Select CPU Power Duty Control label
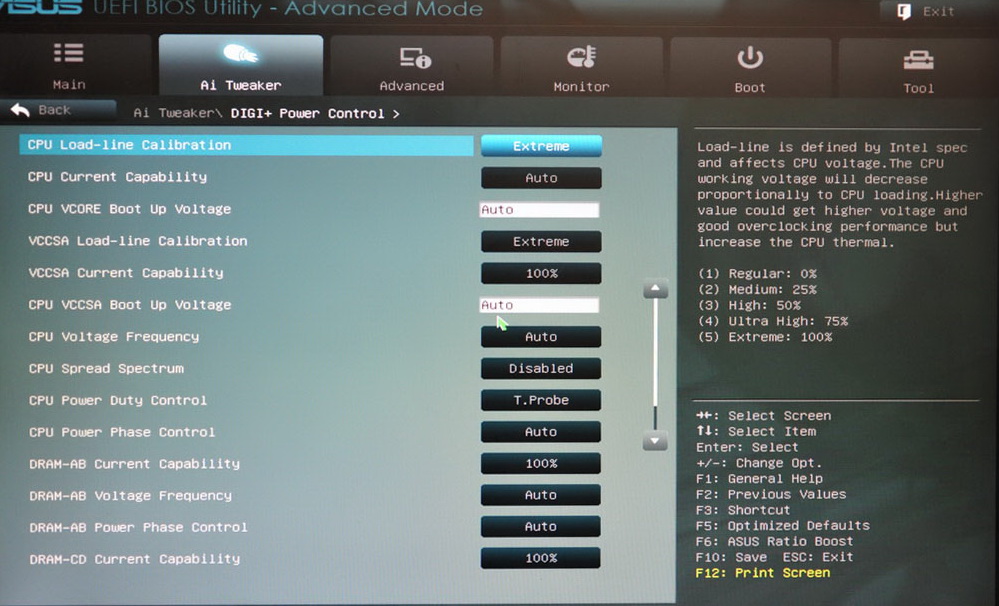 point(118,400)
